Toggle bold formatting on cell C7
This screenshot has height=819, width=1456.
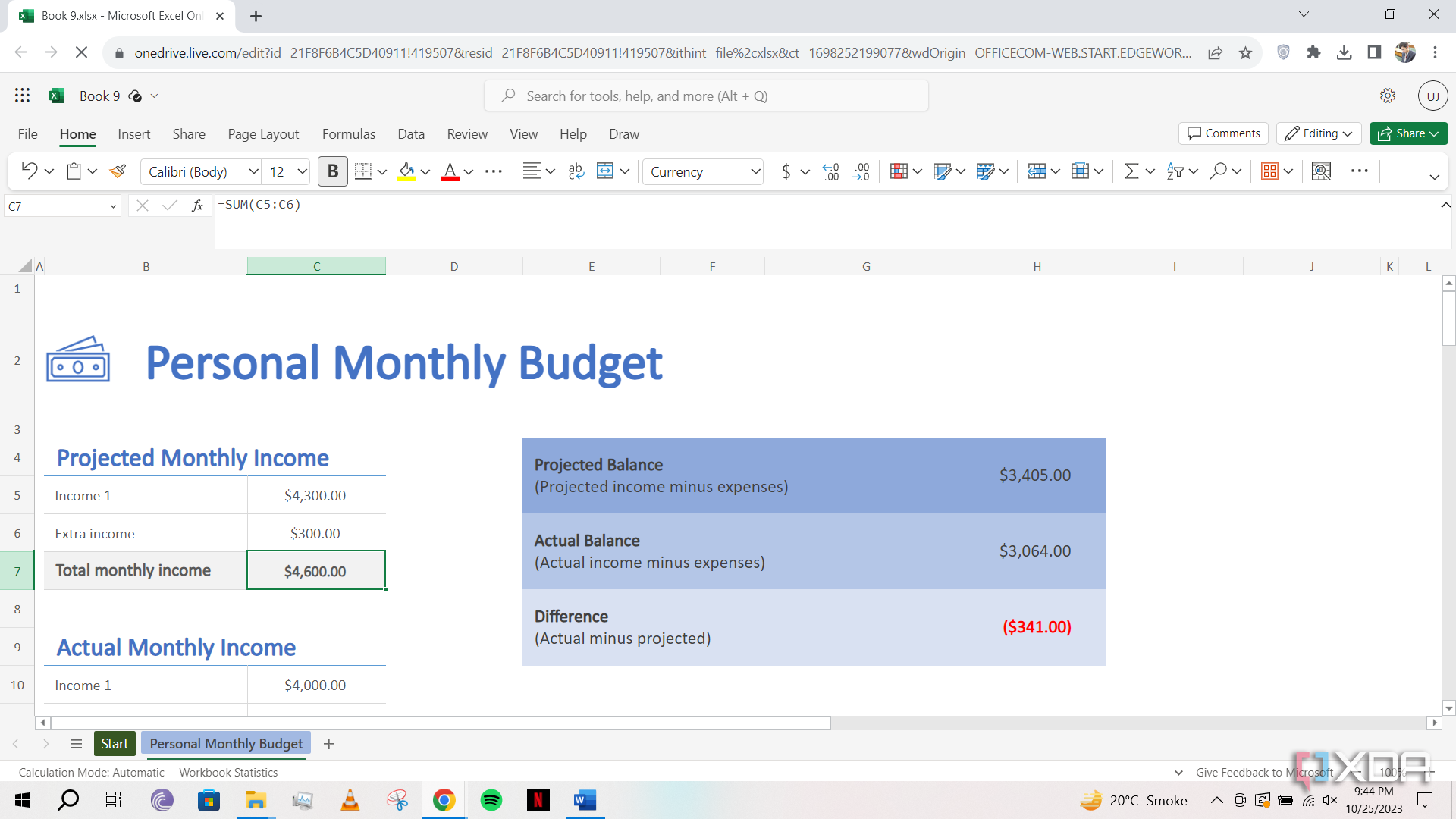click(332, 171)
